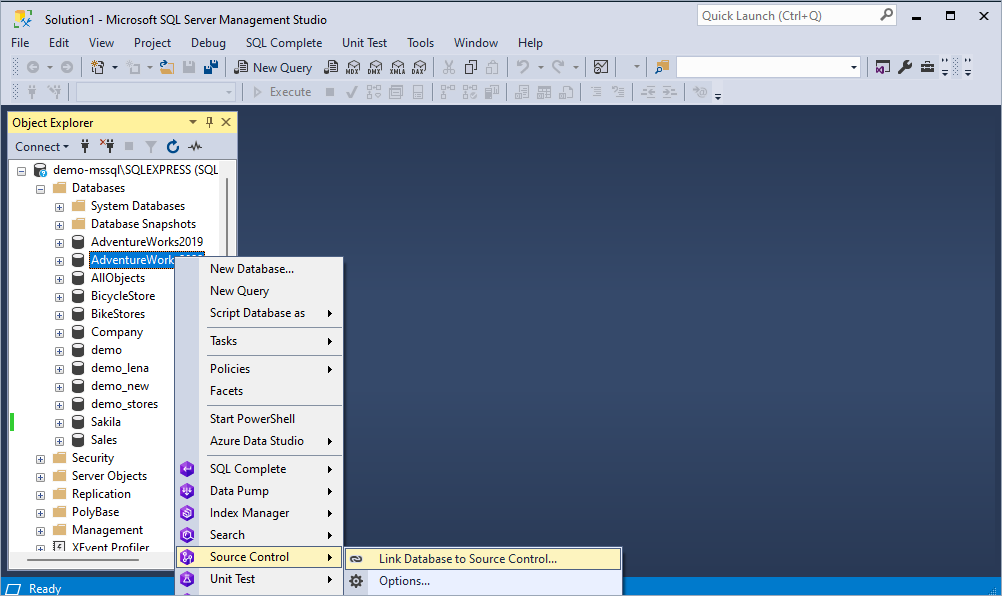This screenshot has width=1002, height=596.
Task: Open the Object Explorer window position dropdown
Action: (192, 122)
